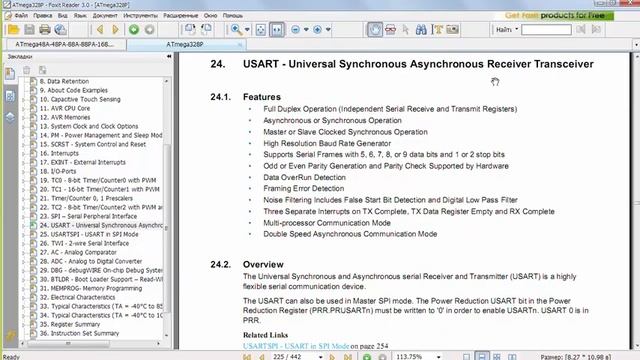Open Search with binoculars icon
This screenshot has width=640, height=360.
(x=421, y=29)
